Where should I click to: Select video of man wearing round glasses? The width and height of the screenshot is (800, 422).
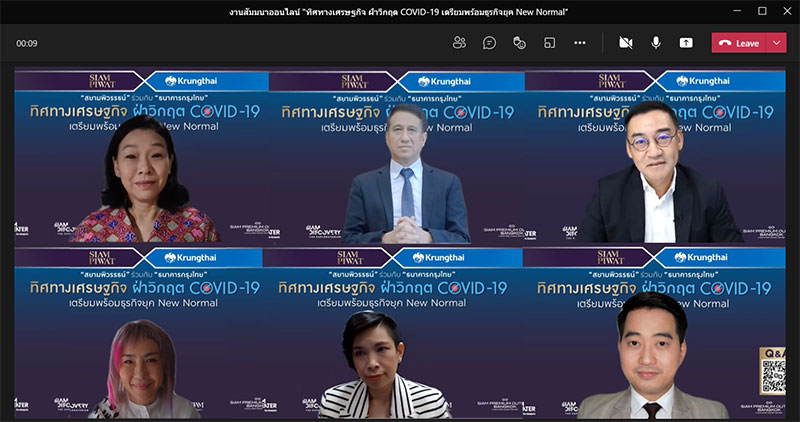[655, 156]
